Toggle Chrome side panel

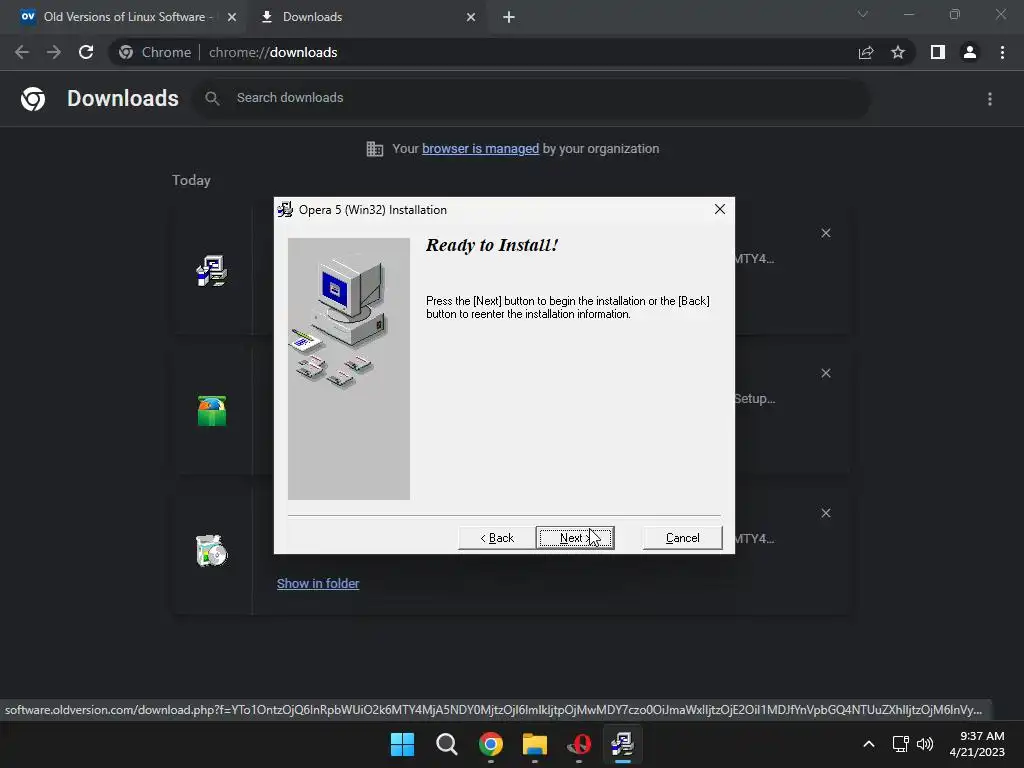(x=938, y=52)
